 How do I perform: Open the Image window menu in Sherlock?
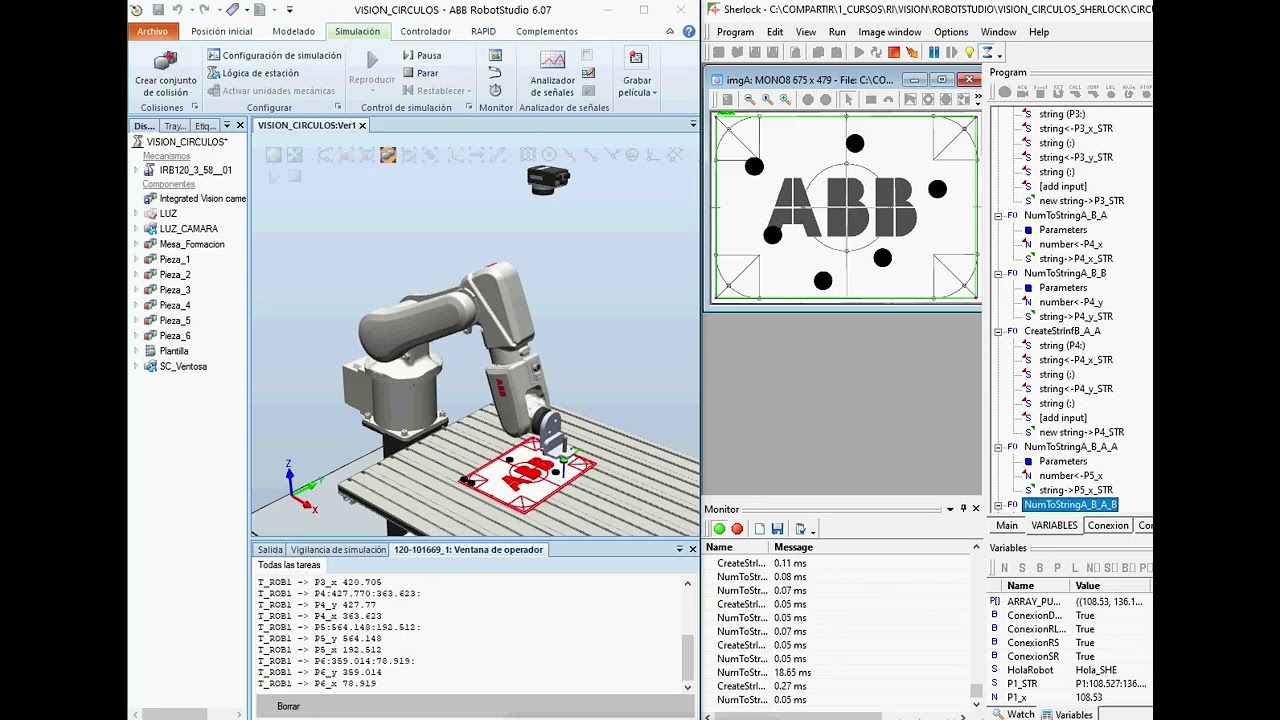point(890,32)
